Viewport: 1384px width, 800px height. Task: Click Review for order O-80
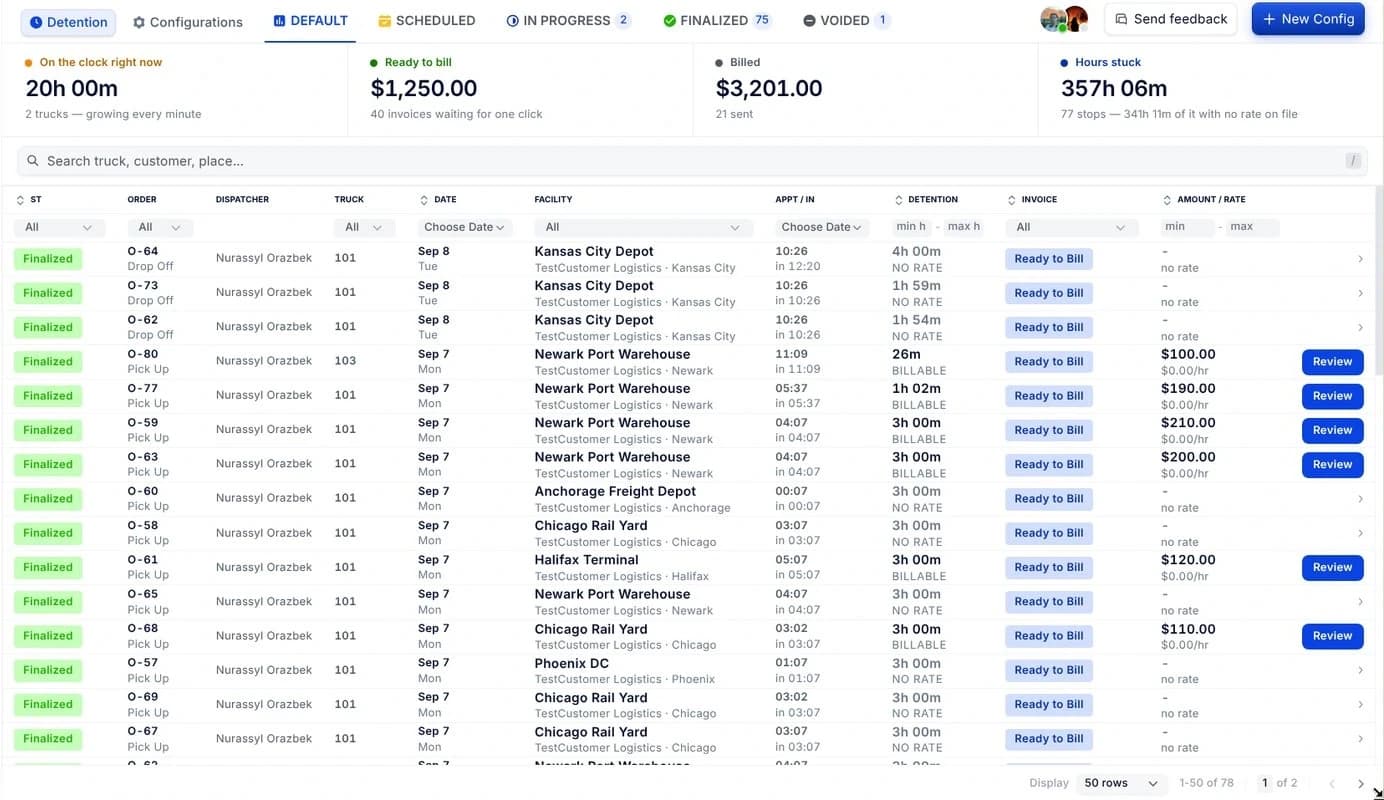coord(1333,362)
